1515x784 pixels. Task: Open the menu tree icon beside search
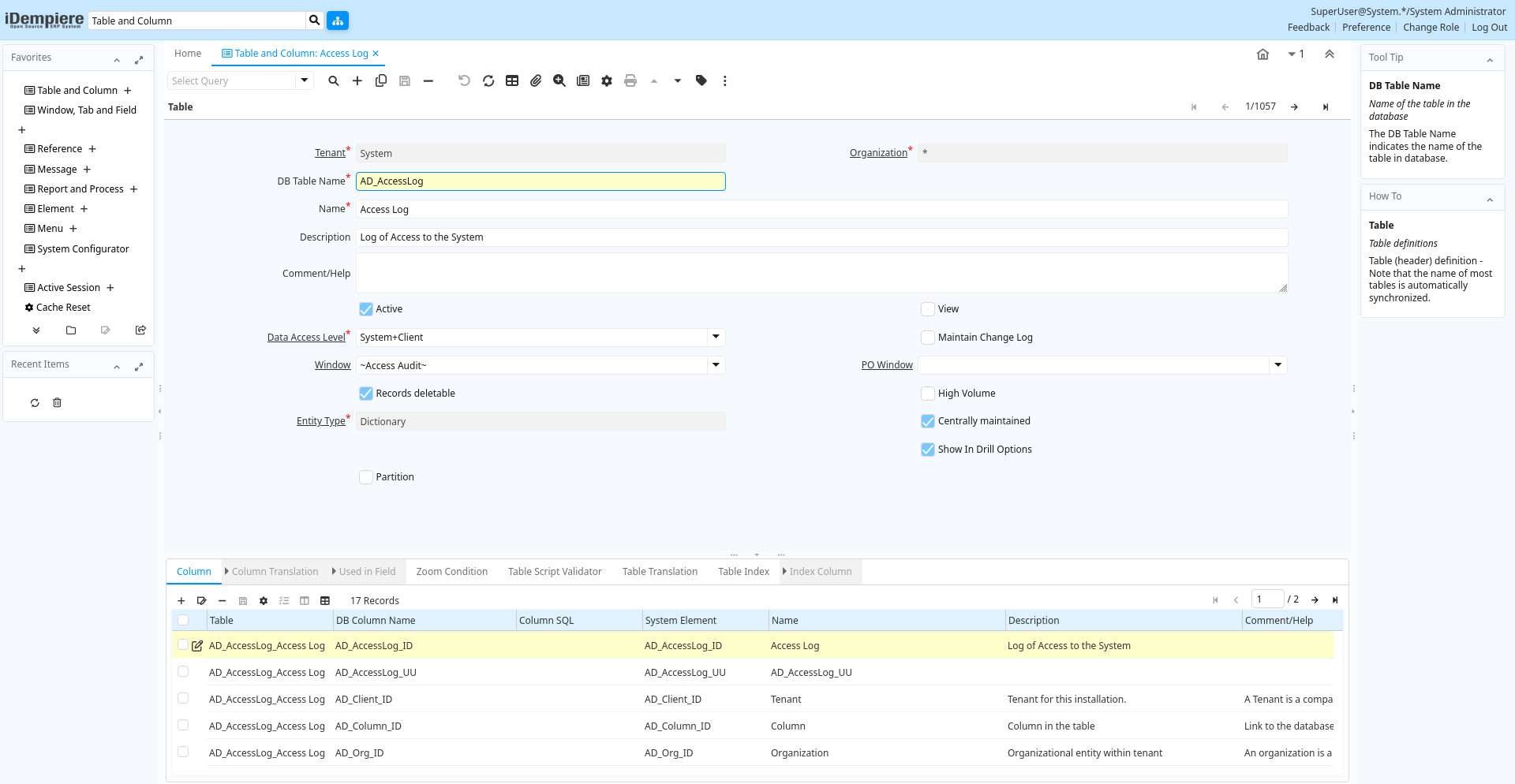pos(338,21)
